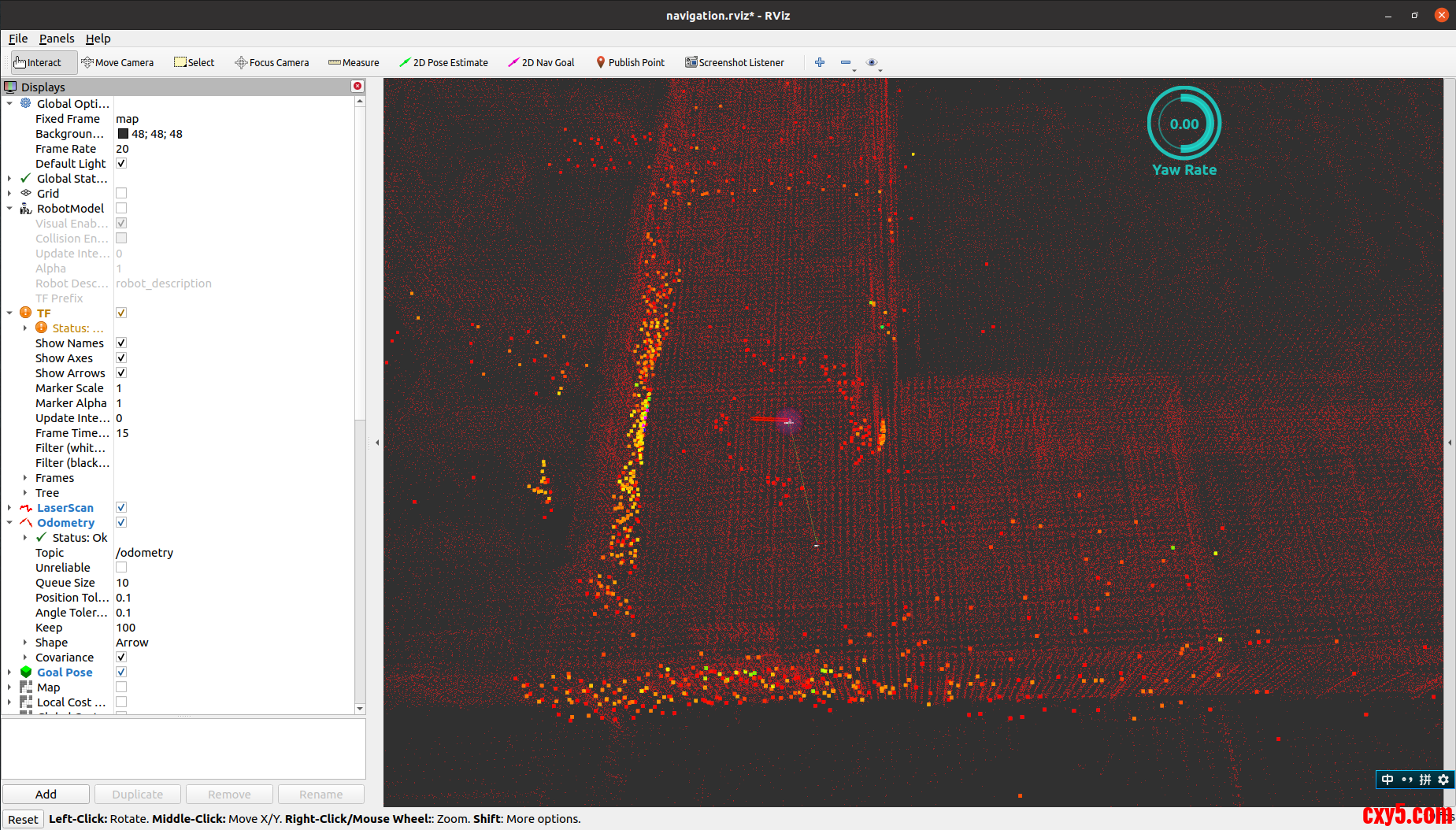The image size is (1456, 830).
Task: Expand the Goal Pose display item
Action: [9, 673]
